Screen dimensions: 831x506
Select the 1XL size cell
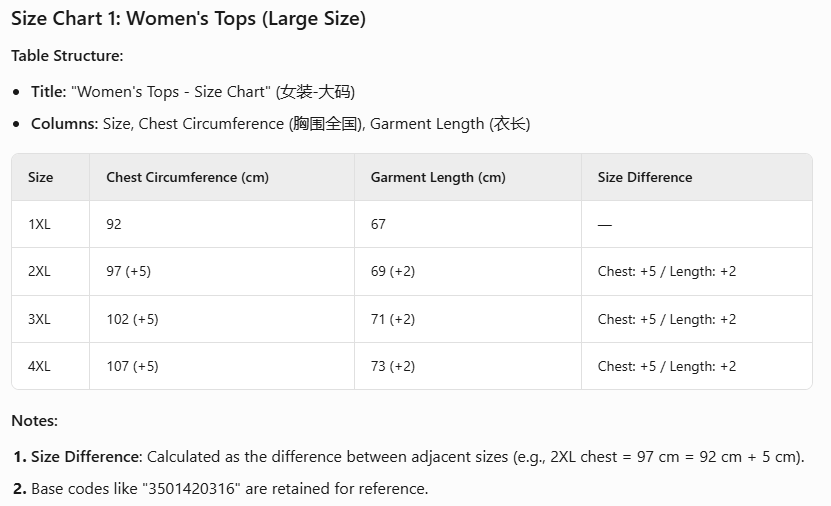point(39,224)
